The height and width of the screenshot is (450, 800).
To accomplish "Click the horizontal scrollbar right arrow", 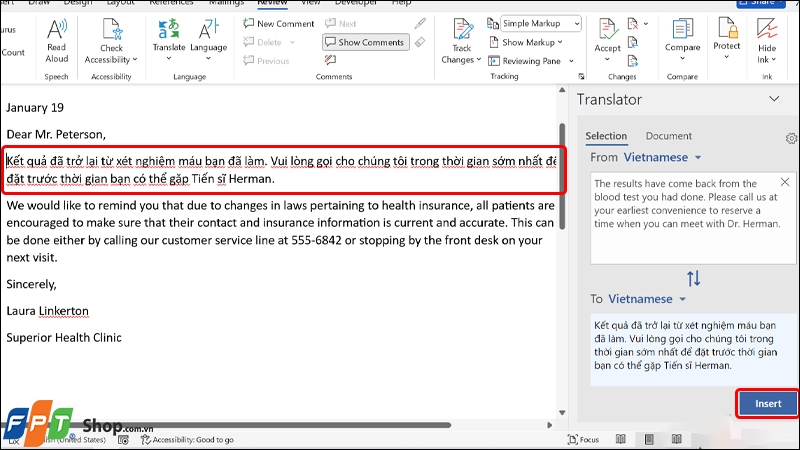I will tap(549, 425).
